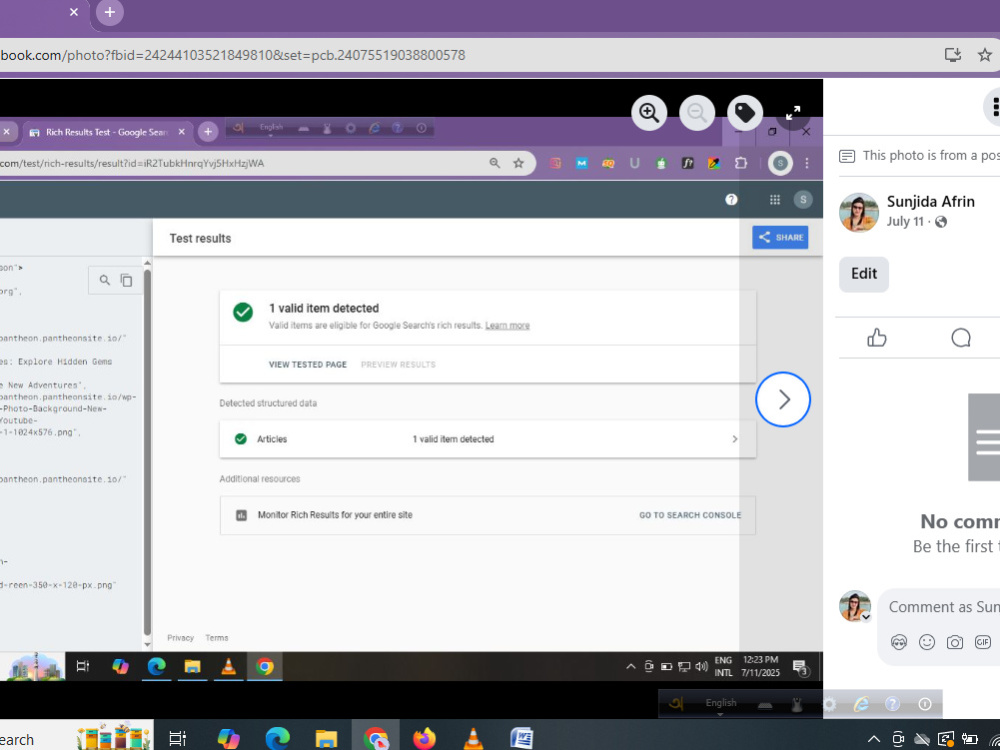Viewport: 1000px width, 750px height.
Task: Check the battery status tray icon beside OneDrive
Action: [x=969, y=739]
